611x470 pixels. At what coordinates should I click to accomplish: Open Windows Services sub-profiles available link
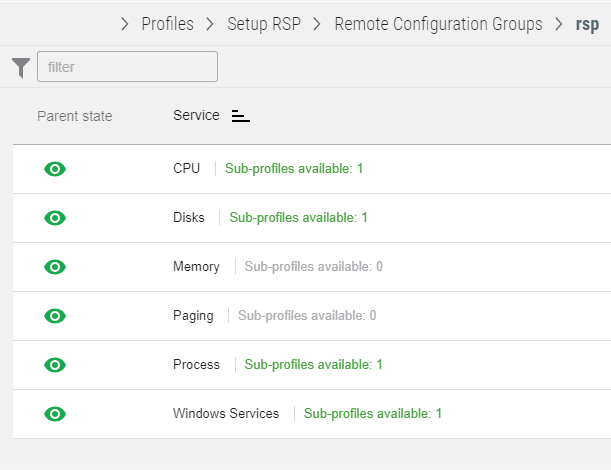(373, 413)
